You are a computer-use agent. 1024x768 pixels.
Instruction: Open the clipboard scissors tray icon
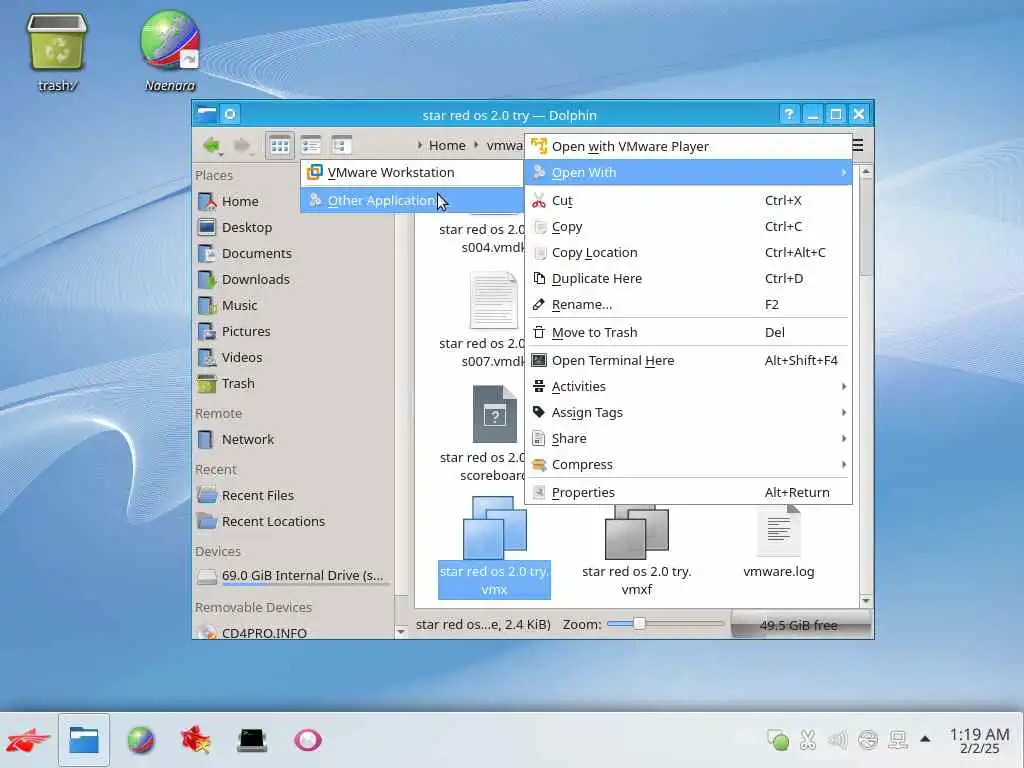click(808, 739)
